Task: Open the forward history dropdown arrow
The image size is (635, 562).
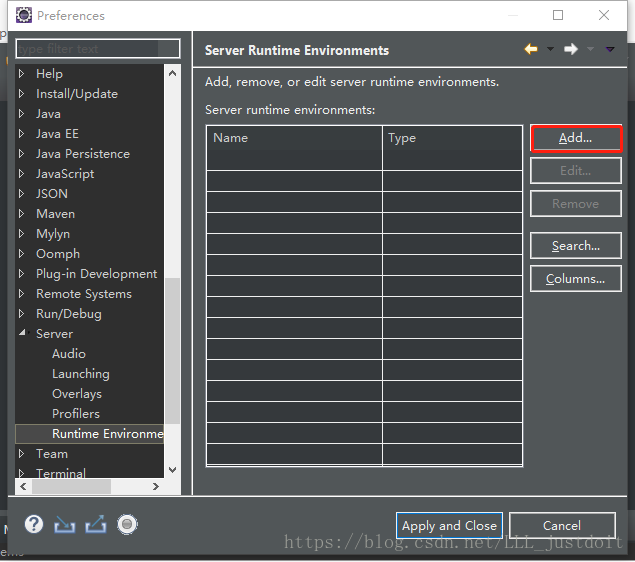Action: 590,49
